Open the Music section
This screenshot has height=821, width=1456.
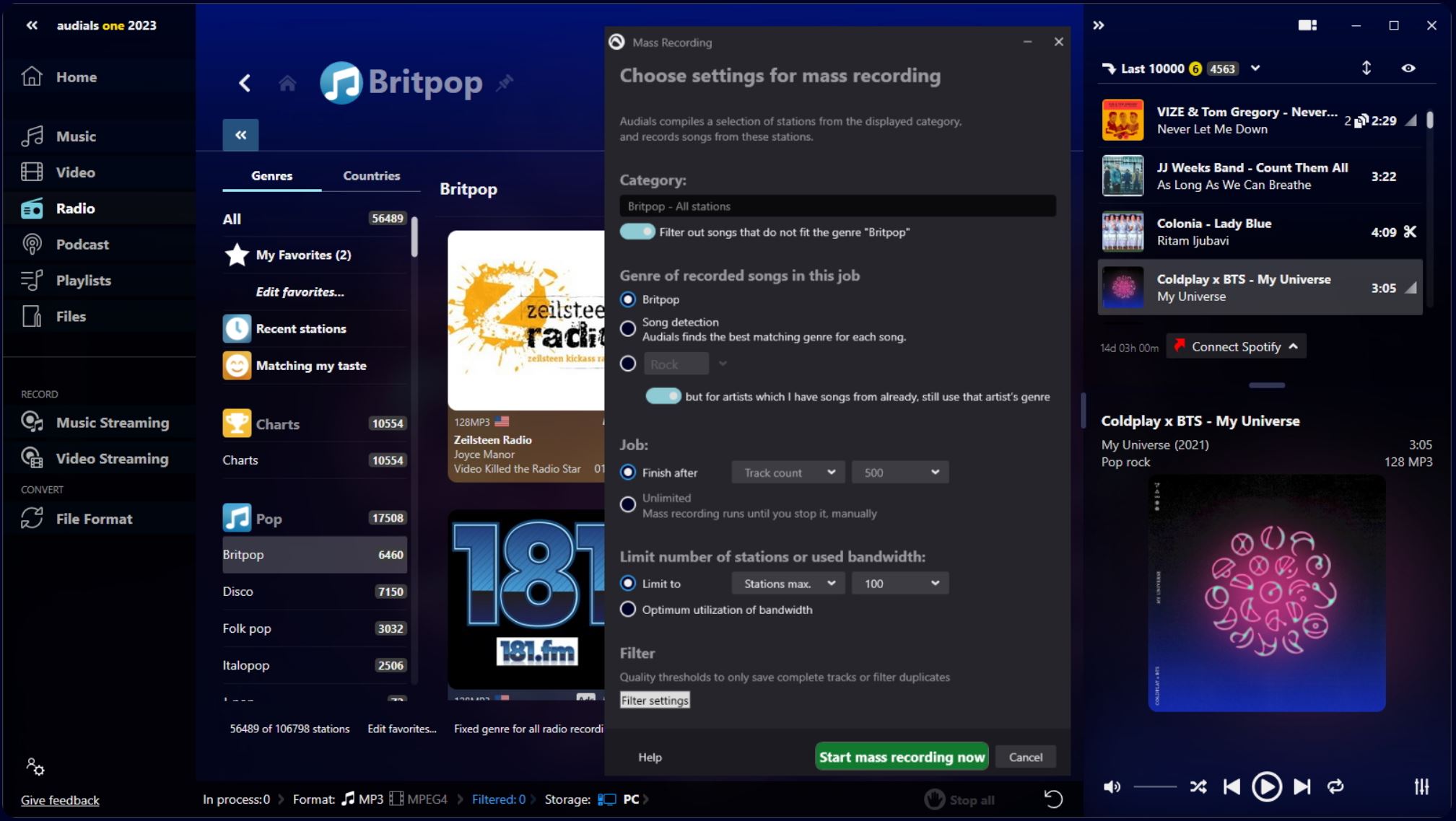coord(76,136)
